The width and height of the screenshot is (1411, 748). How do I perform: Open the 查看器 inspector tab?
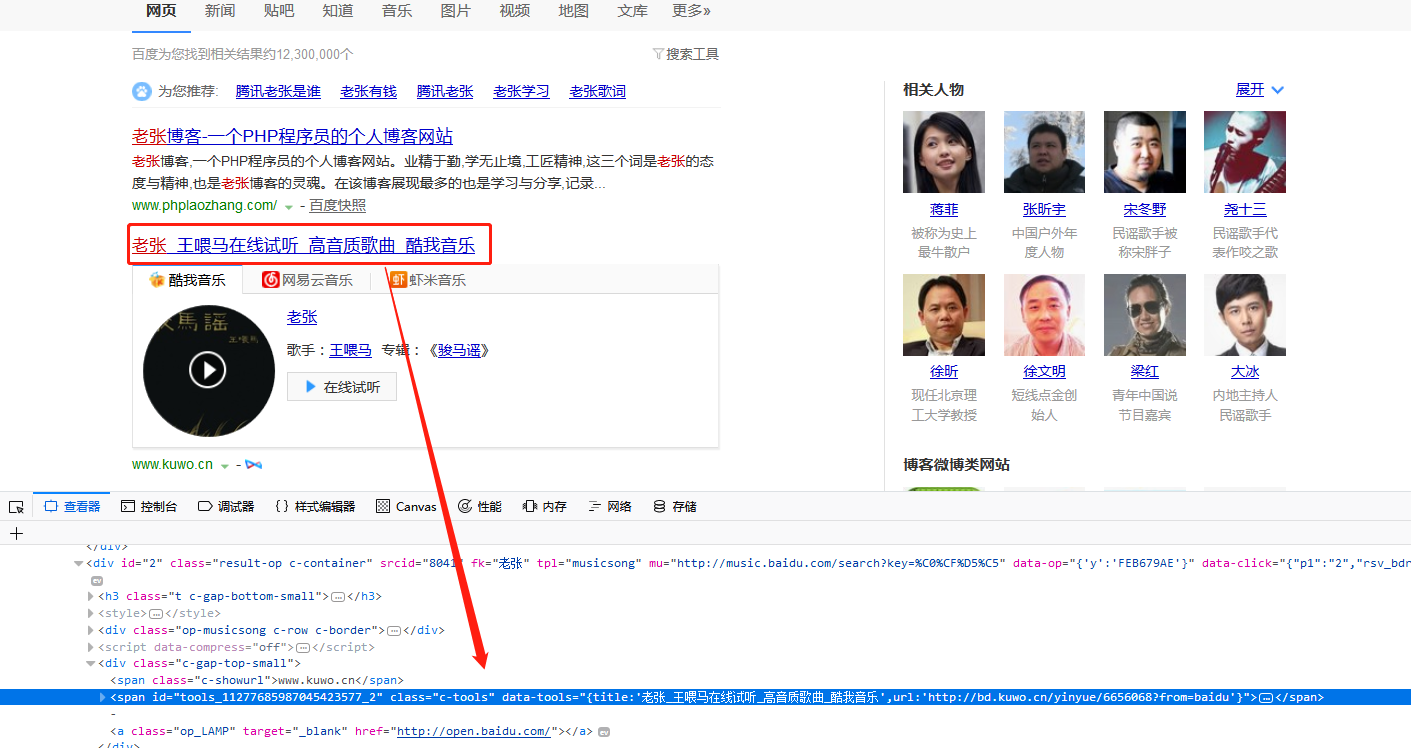pos(72,507)
